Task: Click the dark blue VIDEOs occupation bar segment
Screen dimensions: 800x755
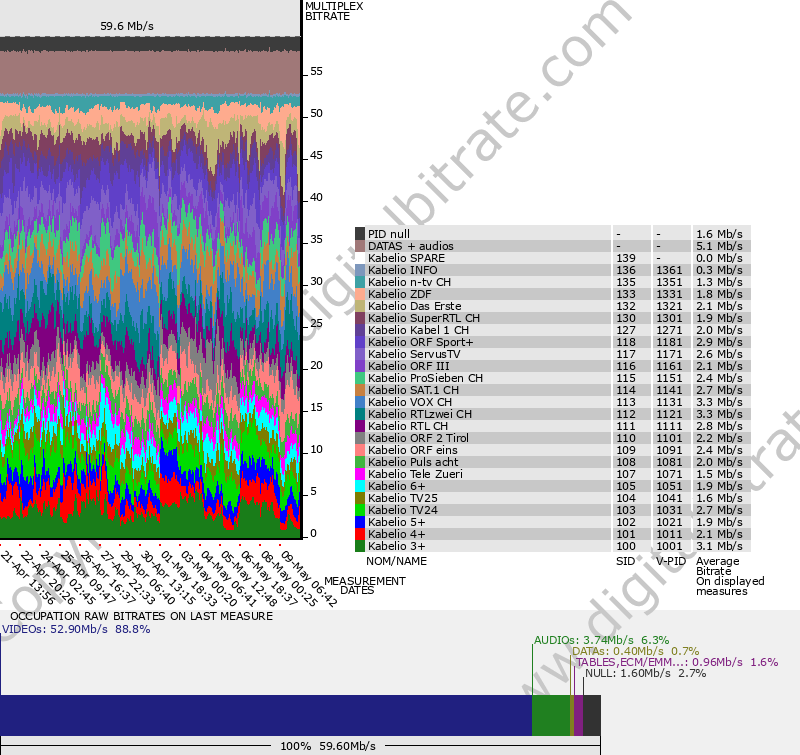Action: [266, 715]
